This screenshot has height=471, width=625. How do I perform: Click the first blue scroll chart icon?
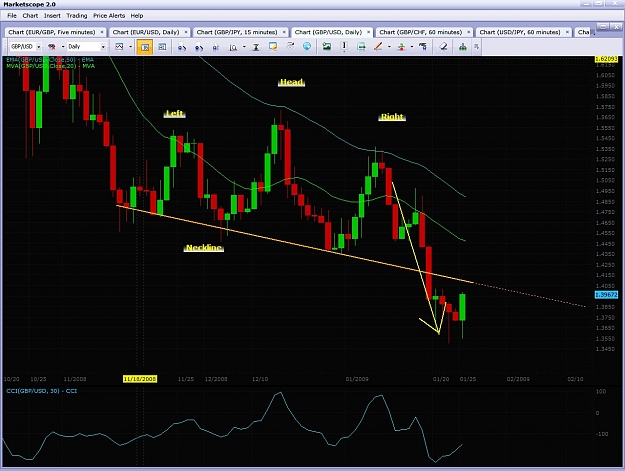182,47
